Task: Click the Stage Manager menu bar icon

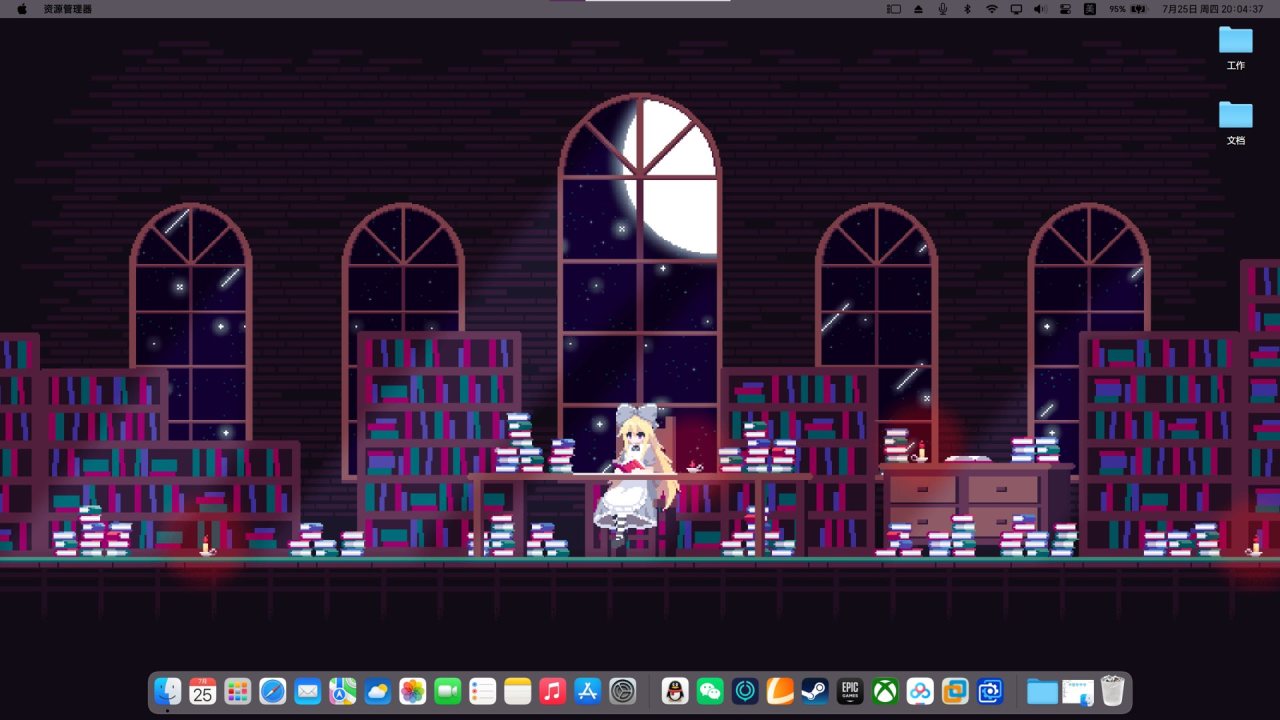Action: pos(894,9)
